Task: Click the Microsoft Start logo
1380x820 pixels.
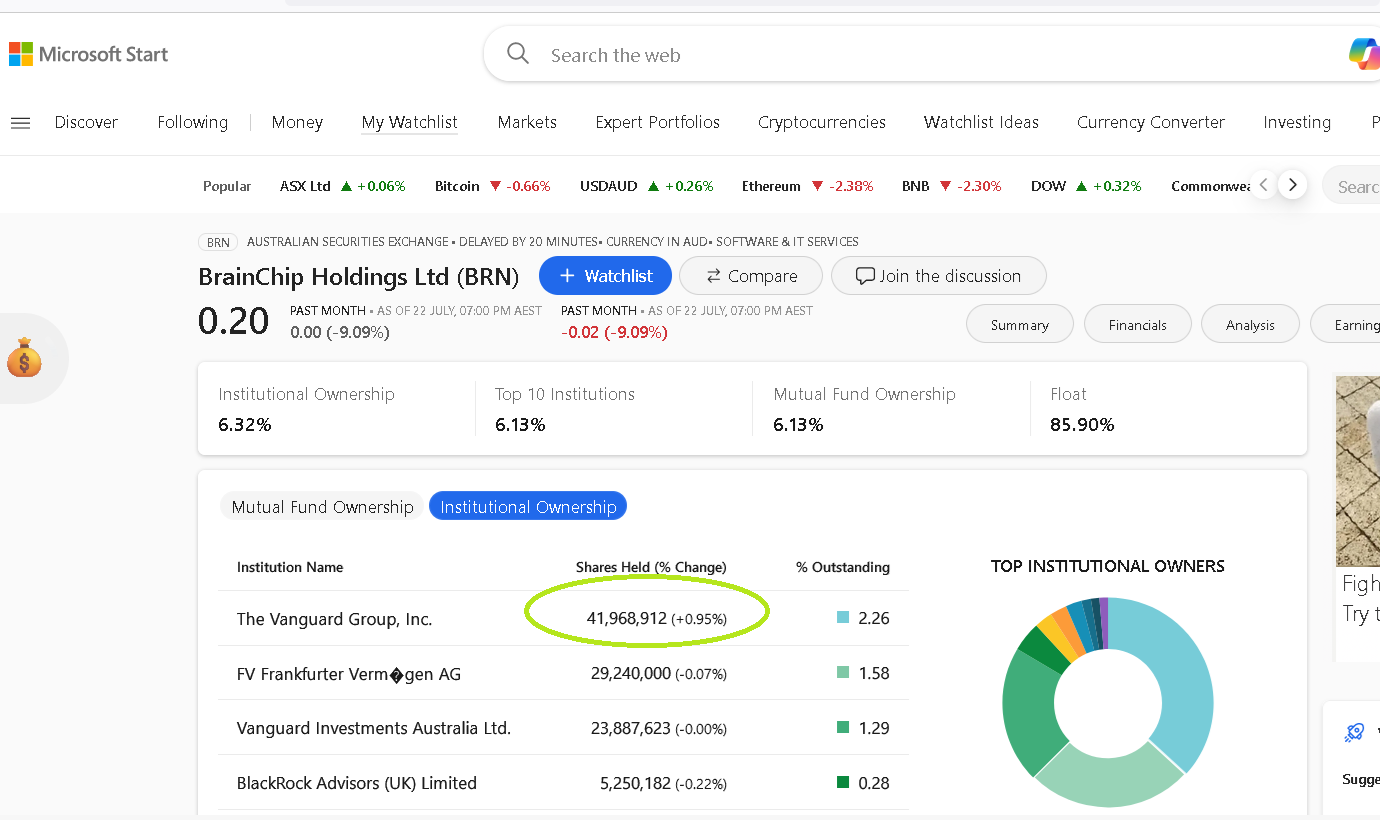Action: (88, 54)
